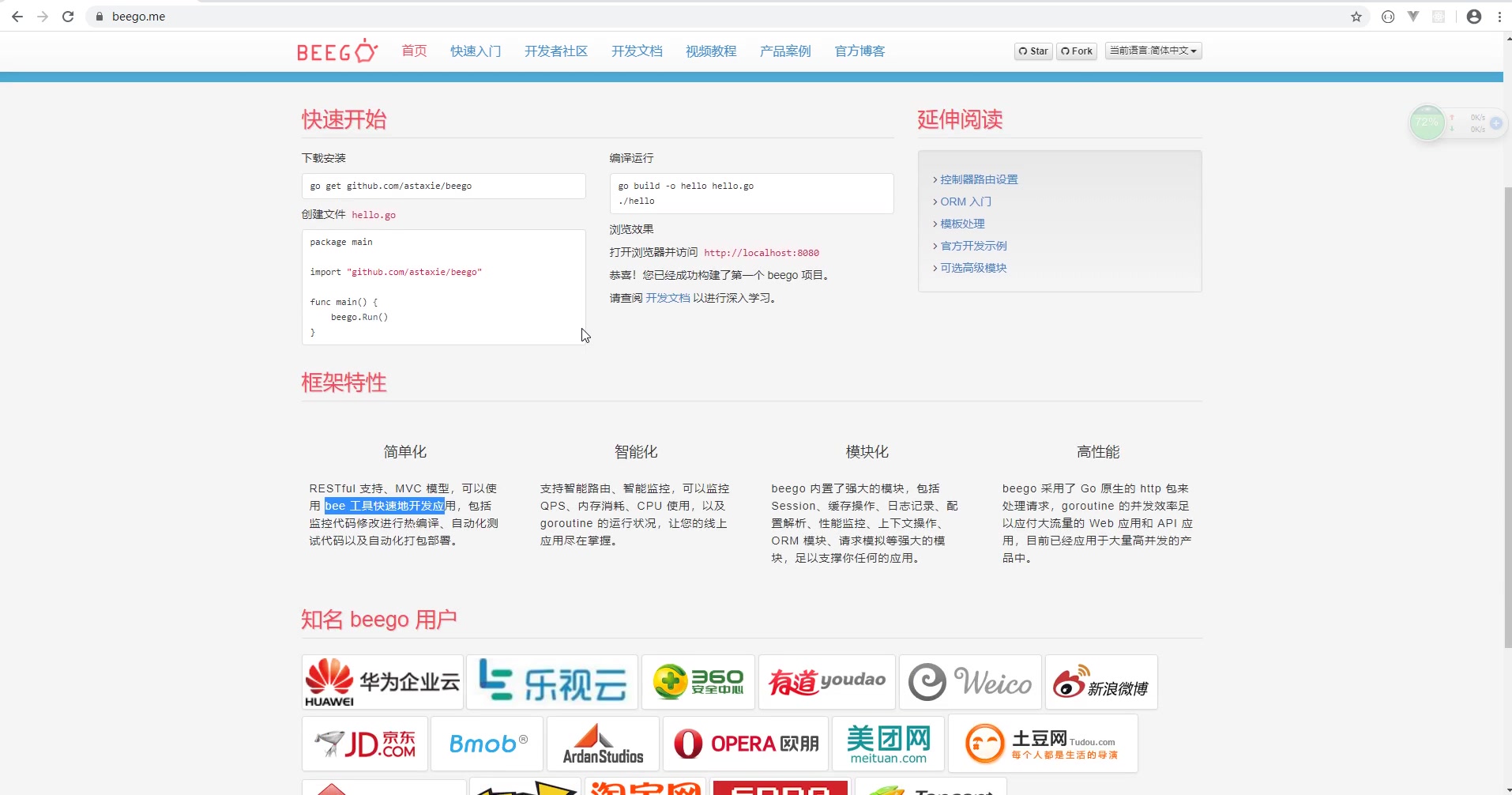Click the 模块化 feature title
1512x795 pixels.
pyautogui.click(x=867, y=452)
